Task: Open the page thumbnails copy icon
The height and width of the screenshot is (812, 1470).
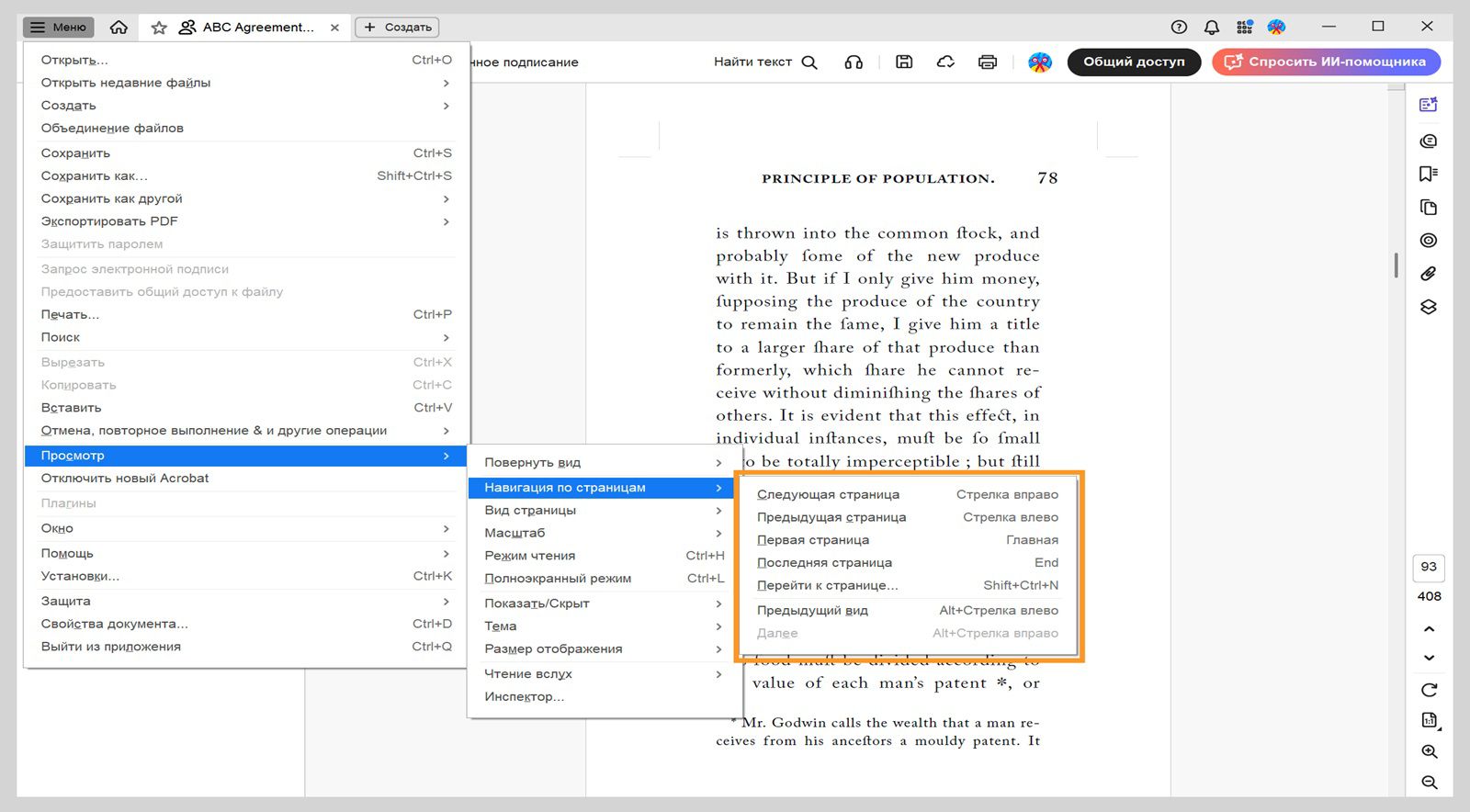Action: (1428, 207)
